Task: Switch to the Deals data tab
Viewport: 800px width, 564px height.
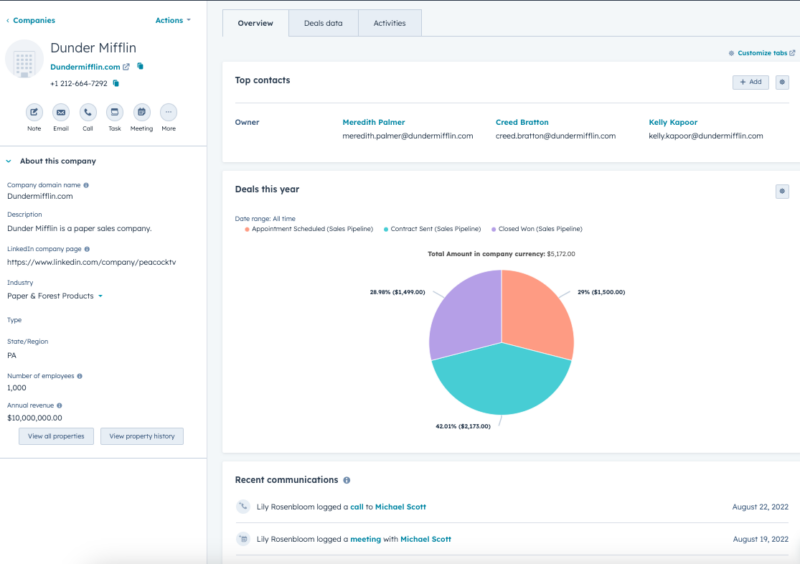Action: pos(323,23)
